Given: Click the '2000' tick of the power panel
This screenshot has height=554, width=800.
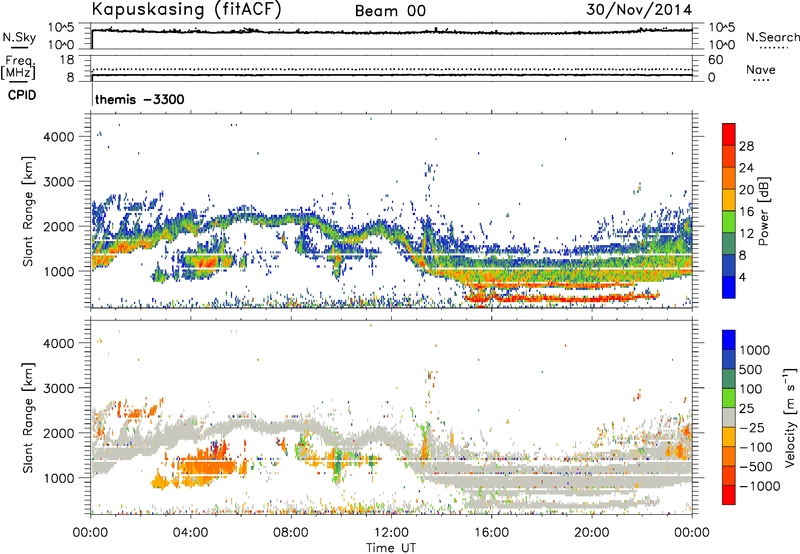Looking at the screenshot, I should coord(59,226).
